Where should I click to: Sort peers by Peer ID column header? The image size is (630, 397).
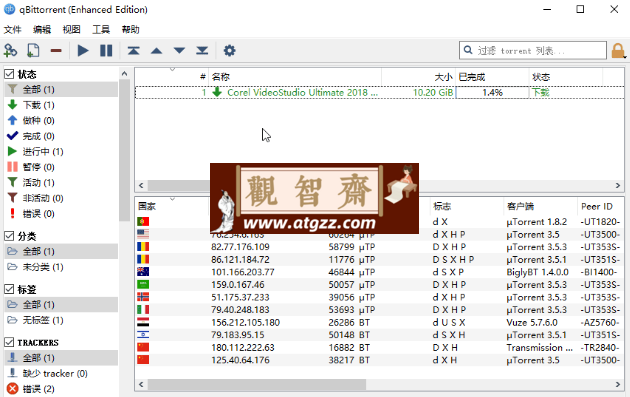pos(601,206)
